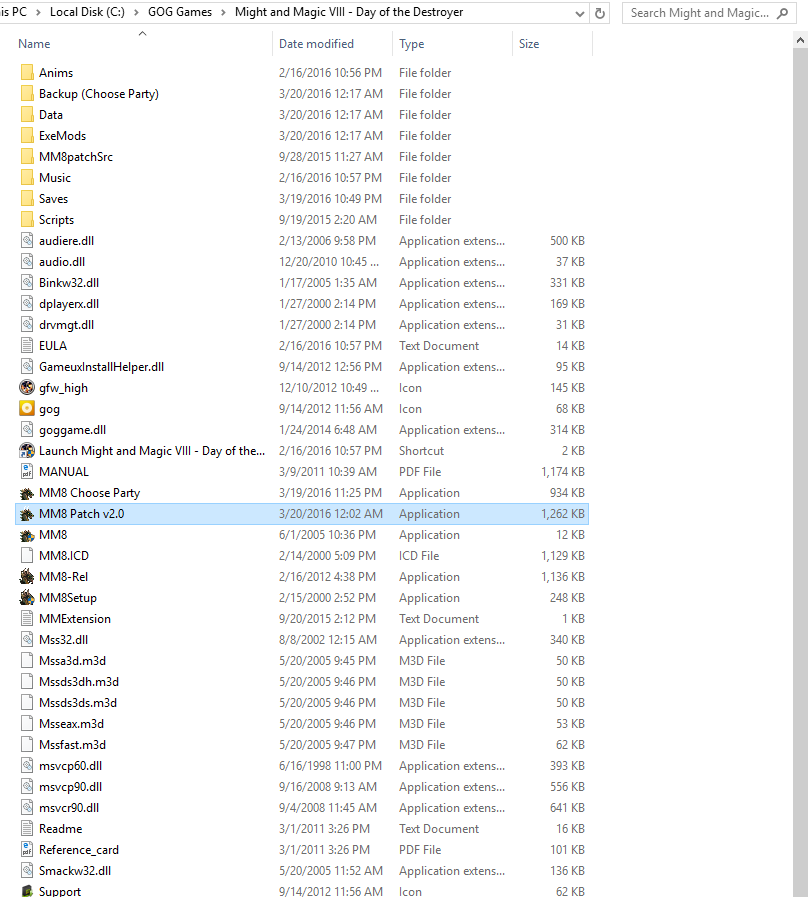The image size is (808, 897).
Task: Select the Reference_card PDF icon
Action: click(x=27, y=850)
